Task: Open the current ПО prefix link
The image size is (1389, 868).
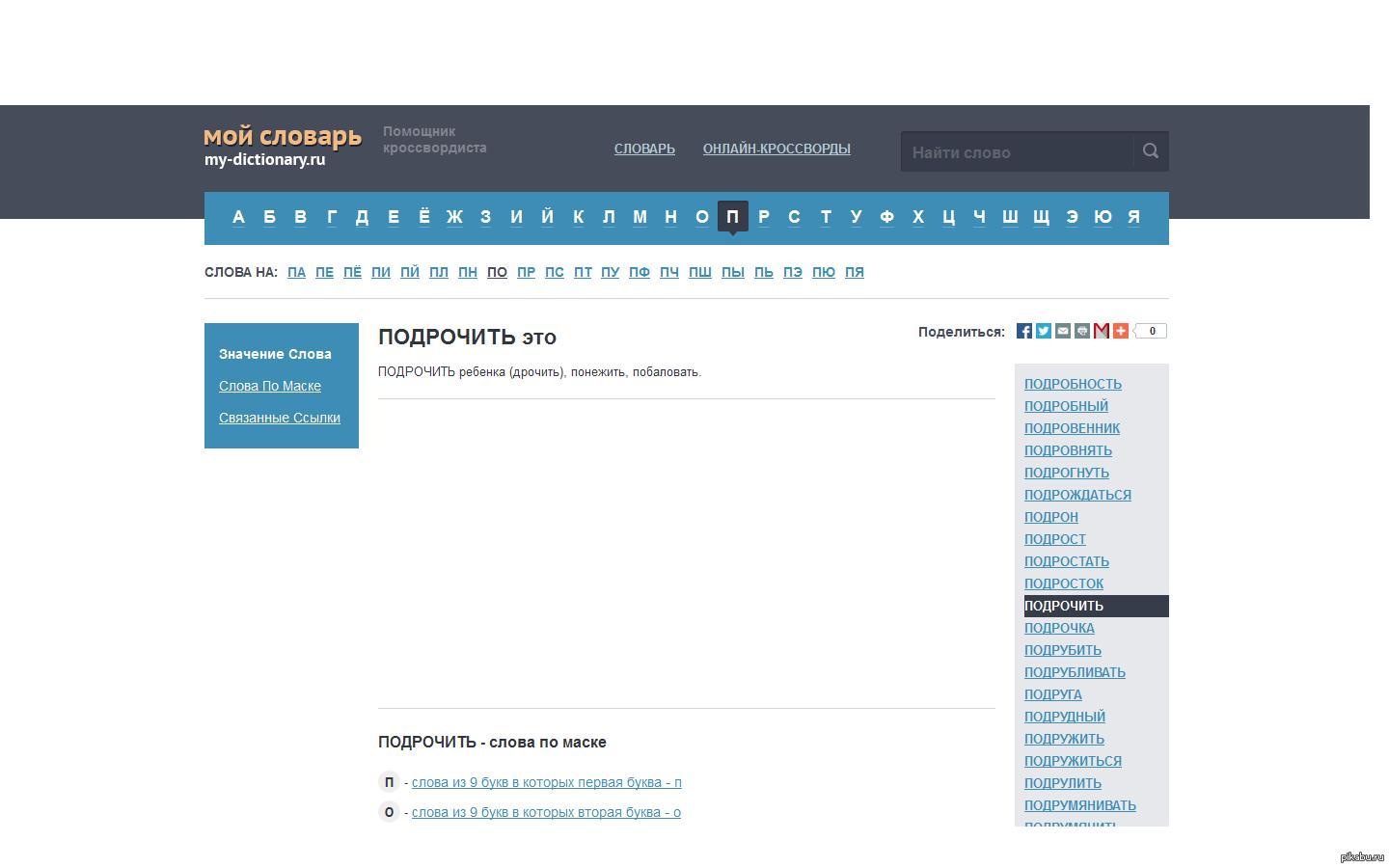Action: pyautogui.click(x=497, y=272)
